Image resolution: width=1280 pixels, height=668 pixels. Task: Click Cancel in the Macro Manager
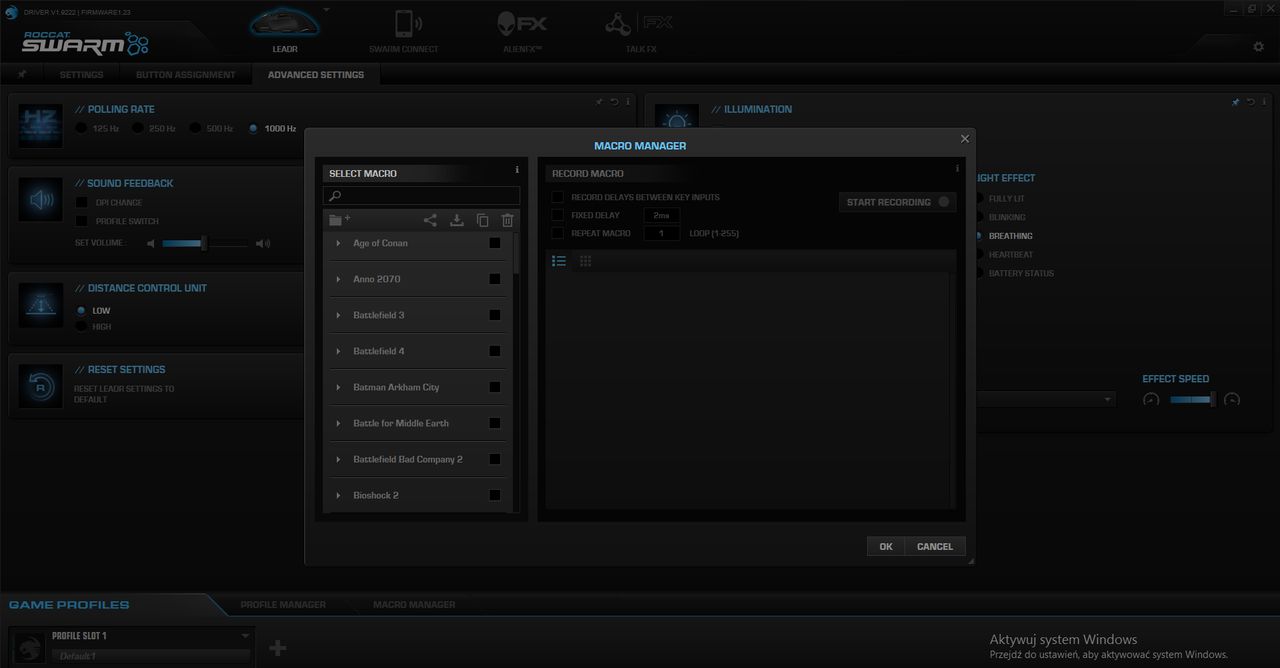click(x=935, y=546)
